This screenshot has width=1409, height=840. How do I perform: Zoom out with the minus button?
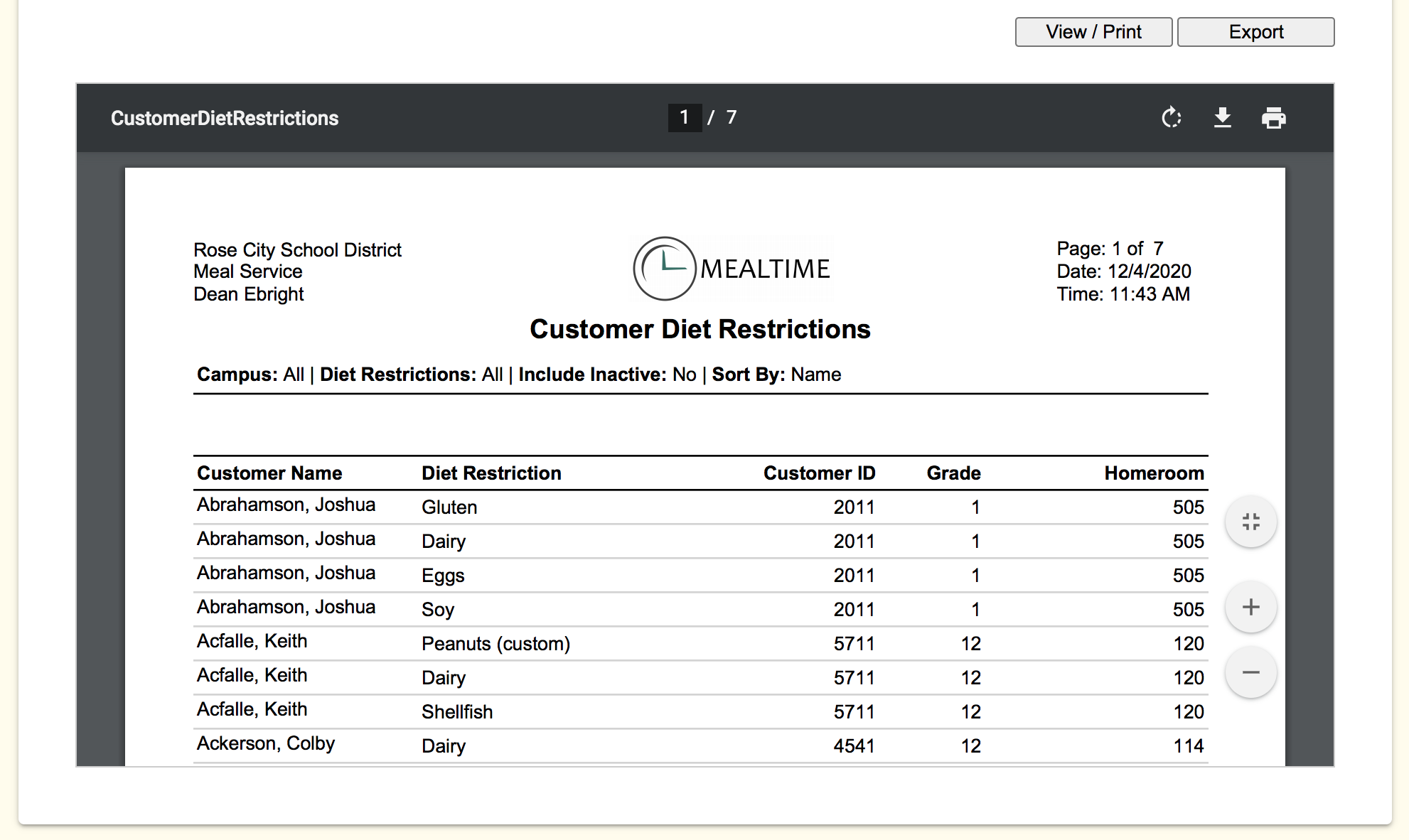(x=1250, y=672)
